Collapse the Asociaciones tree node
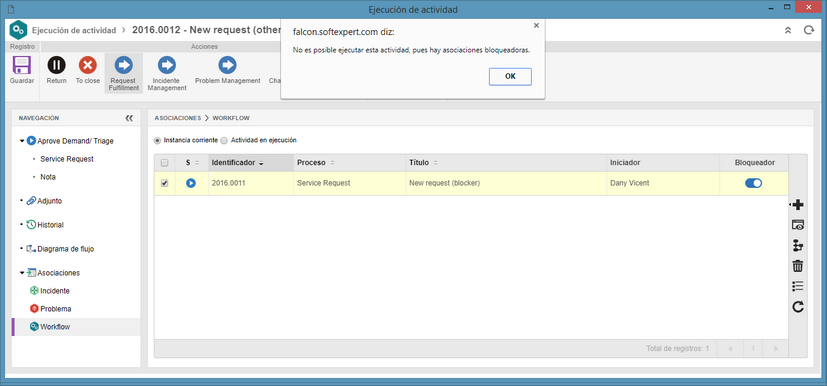 coord(22,273)
